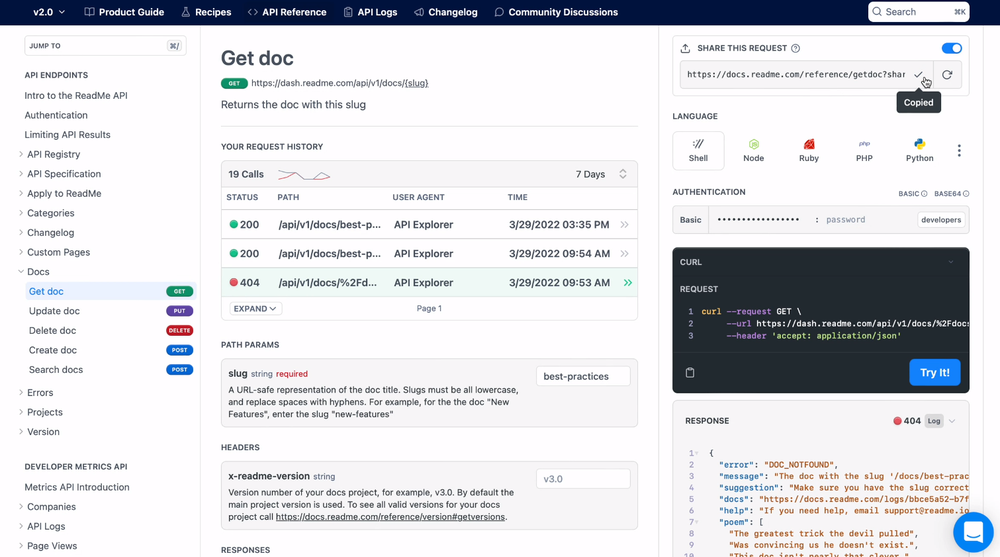
Task: Select the Shell language icon
Action: click(x=698, y=150)
